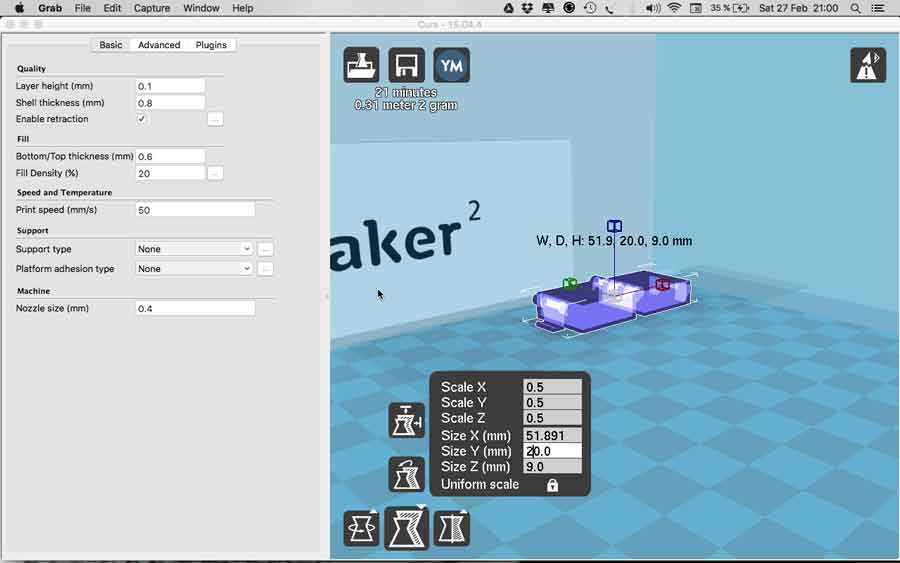Click the Time Machine icon in menu bar
Viewport: 900px width, 563px height.
(x=589, y=8)
